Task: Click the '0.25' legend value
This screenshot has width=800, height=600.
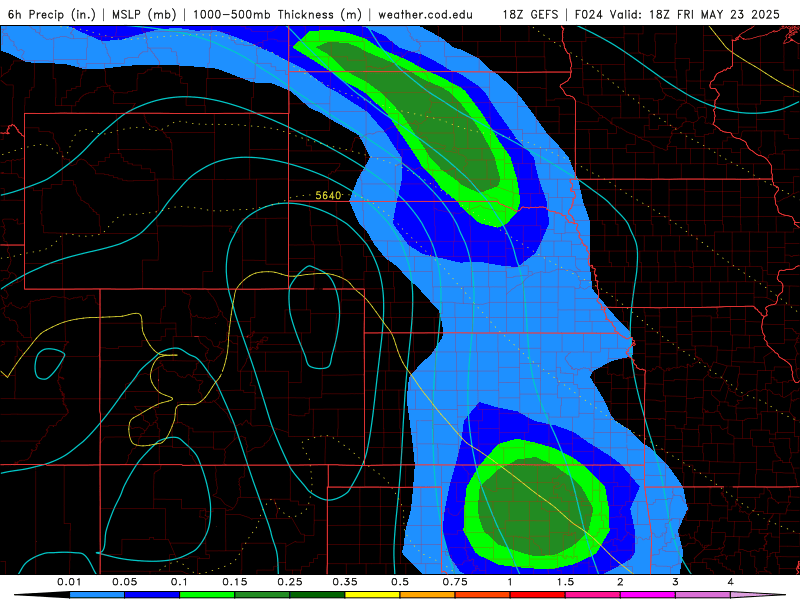Action: point(290,582)
